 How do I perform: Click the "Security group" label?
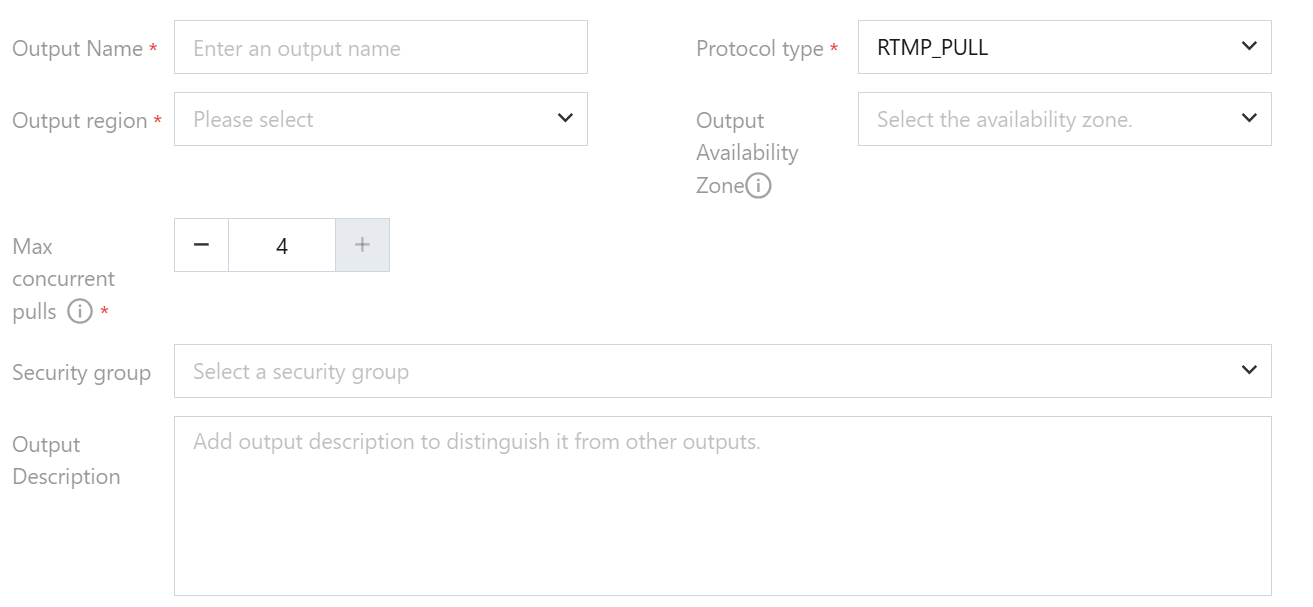(x=81, y=373)
